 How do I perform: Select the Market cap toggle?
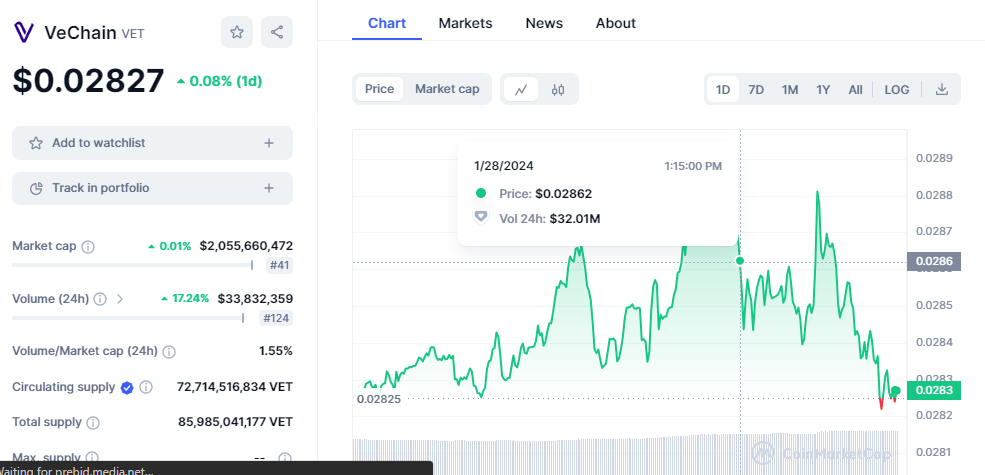point(447,89)
